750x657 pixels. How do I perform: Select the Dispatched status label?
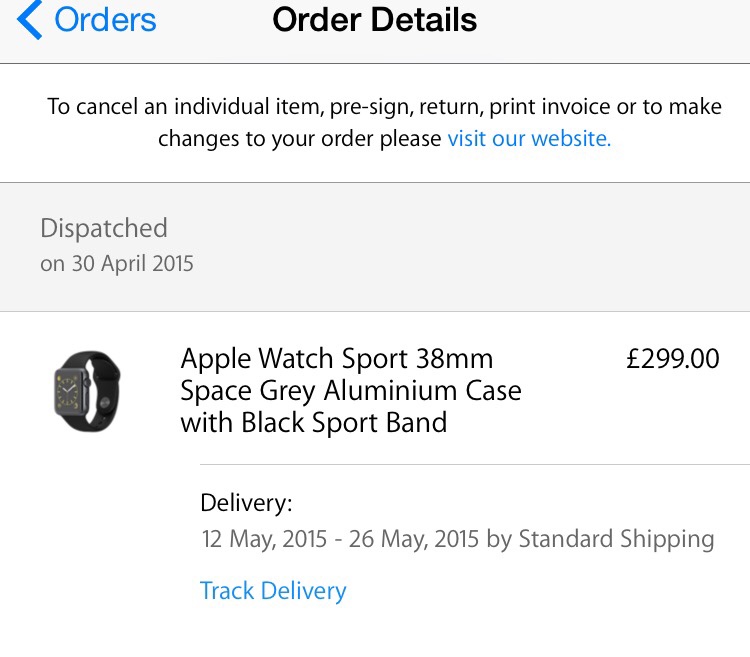104,228
